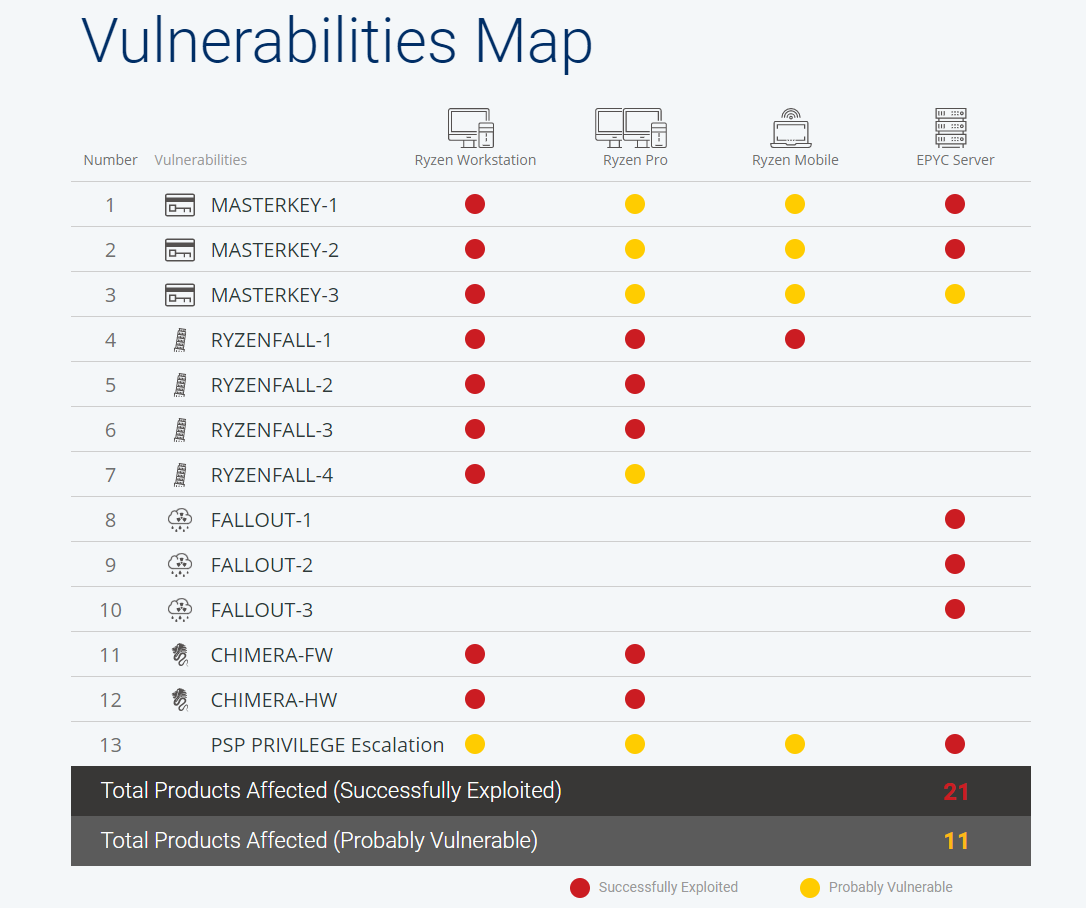Click the Ryzen Pro dual-monitor icon
This screenshot has width=1086, height=908.
point(631,128)
